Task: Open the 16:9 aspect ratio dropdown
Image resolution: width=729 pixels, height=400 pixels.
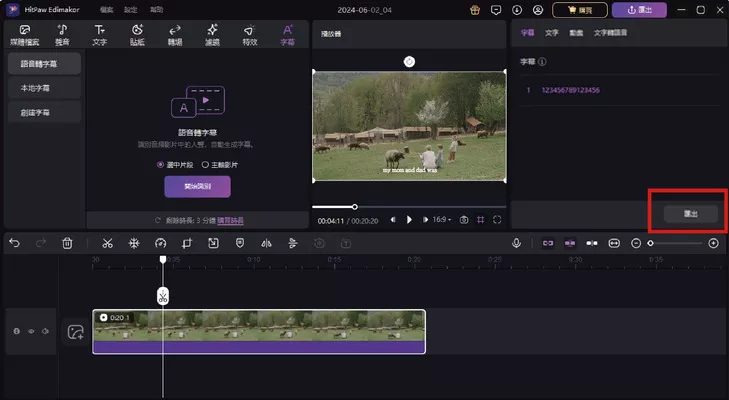Action: [442, 220]
